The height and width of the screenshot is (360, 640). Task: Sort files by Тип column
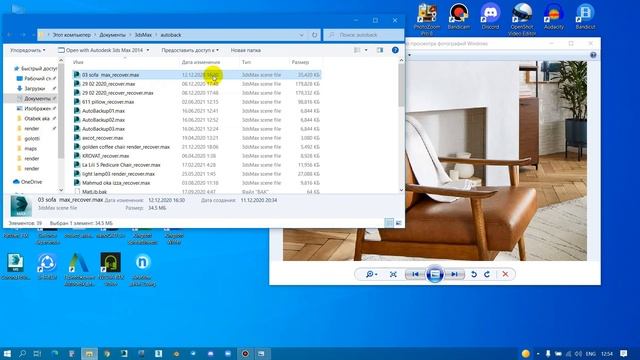coord(247,62)
